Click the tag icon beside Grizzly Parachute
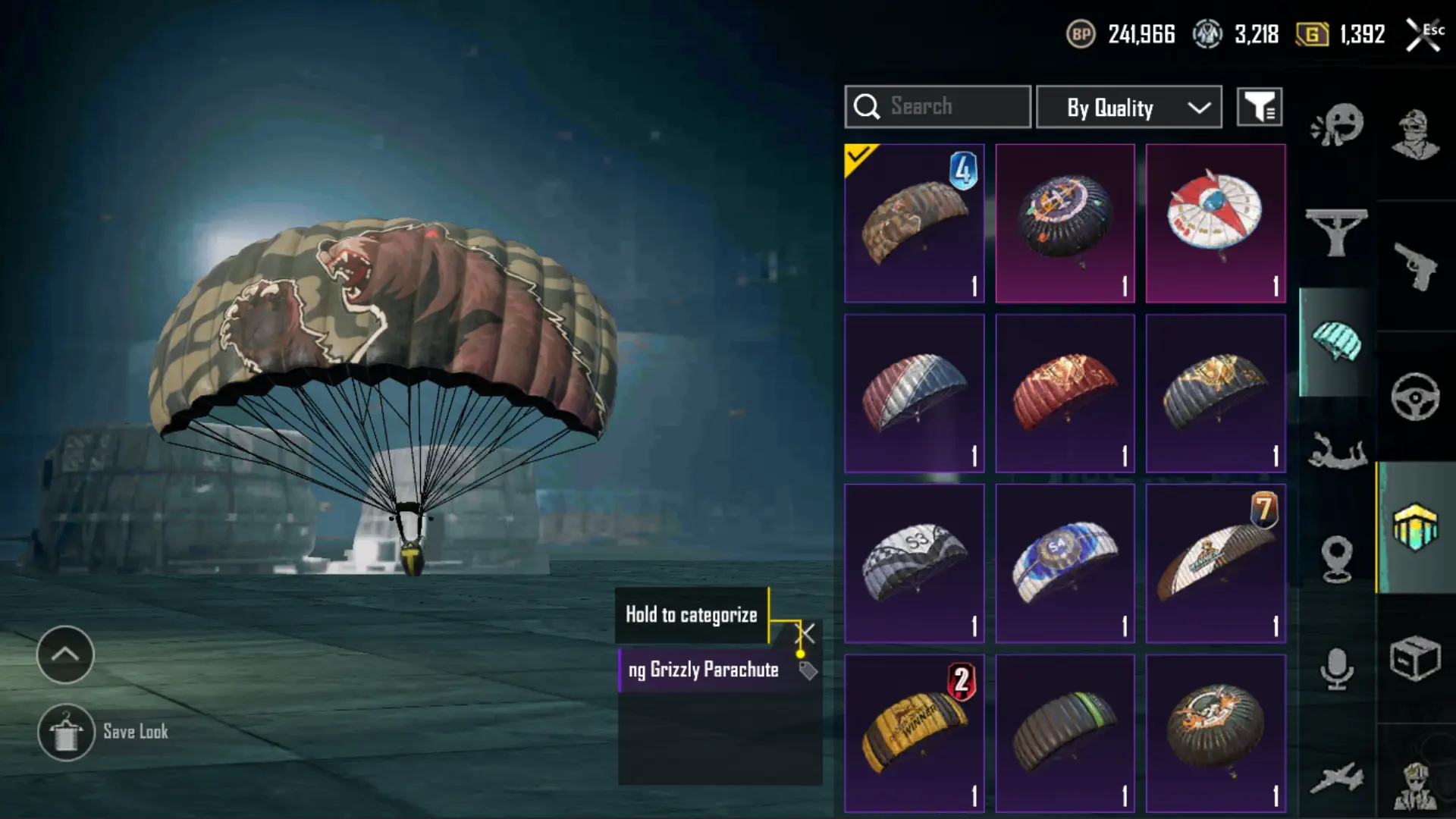1456x819 pixels. point(808,670)
